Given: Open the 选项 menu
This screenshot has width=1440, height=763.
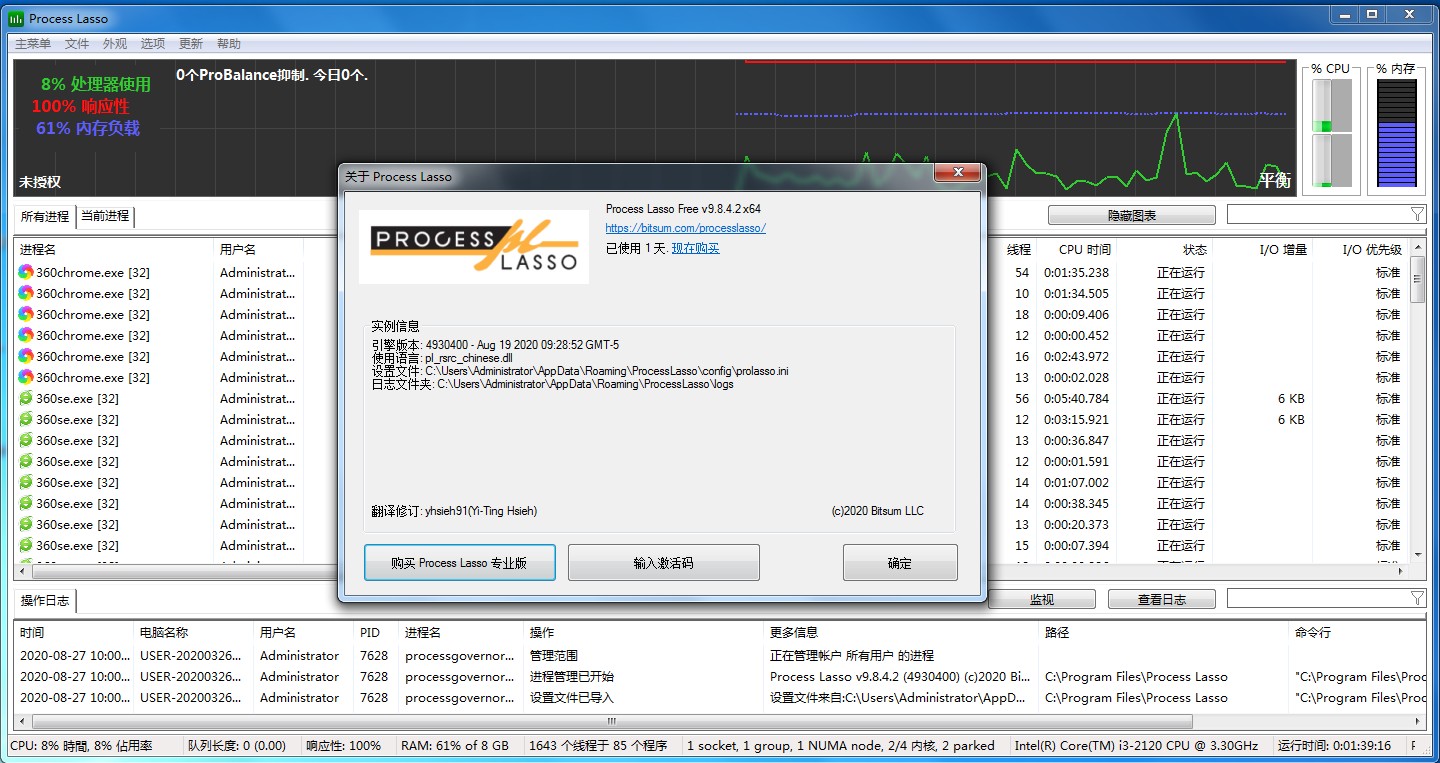Looking at the screenshot, I should 153,44.
